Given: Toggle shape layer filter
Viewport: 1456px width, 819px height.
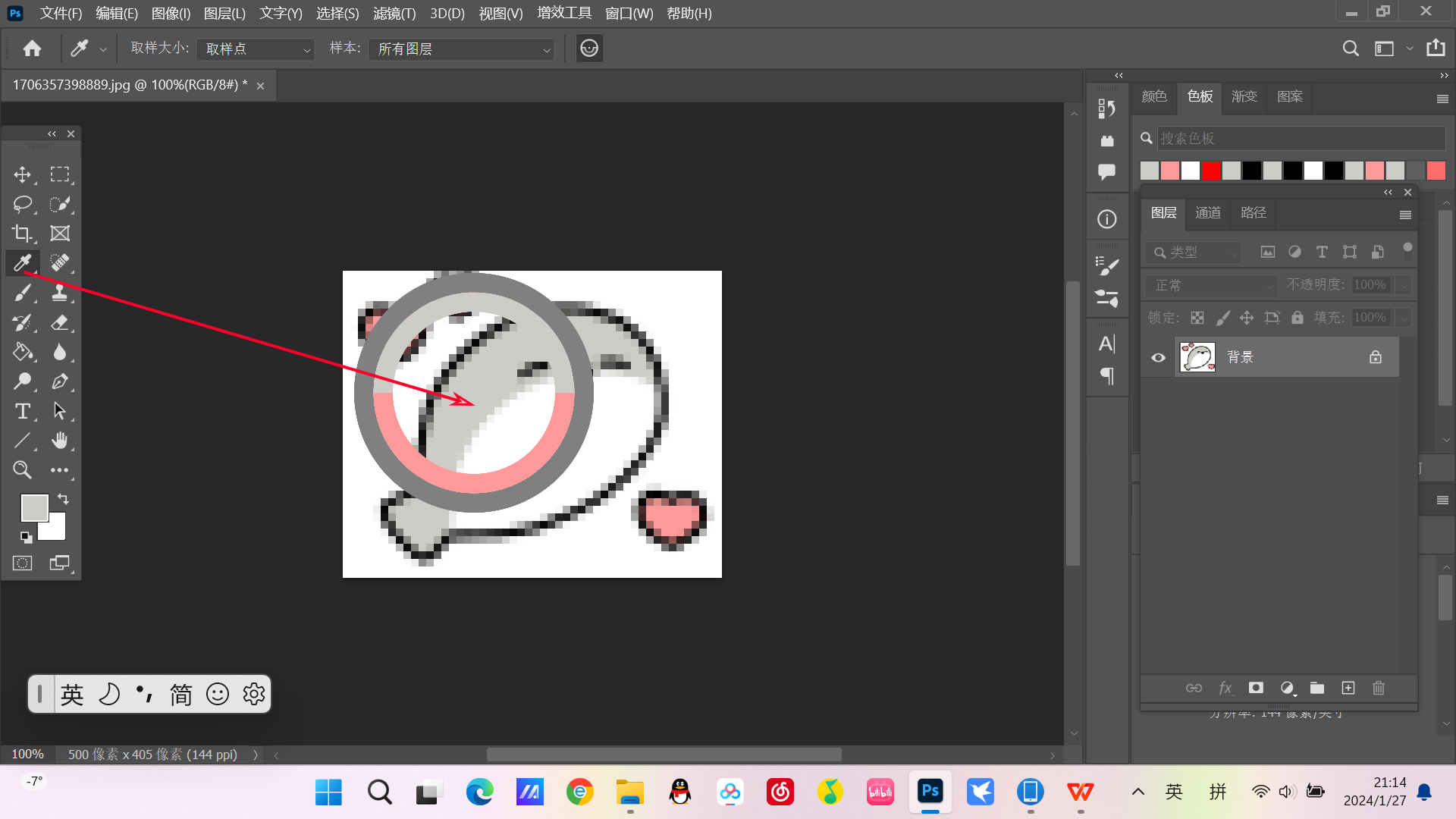Looking at the screenshot, I should [1350, 252].
